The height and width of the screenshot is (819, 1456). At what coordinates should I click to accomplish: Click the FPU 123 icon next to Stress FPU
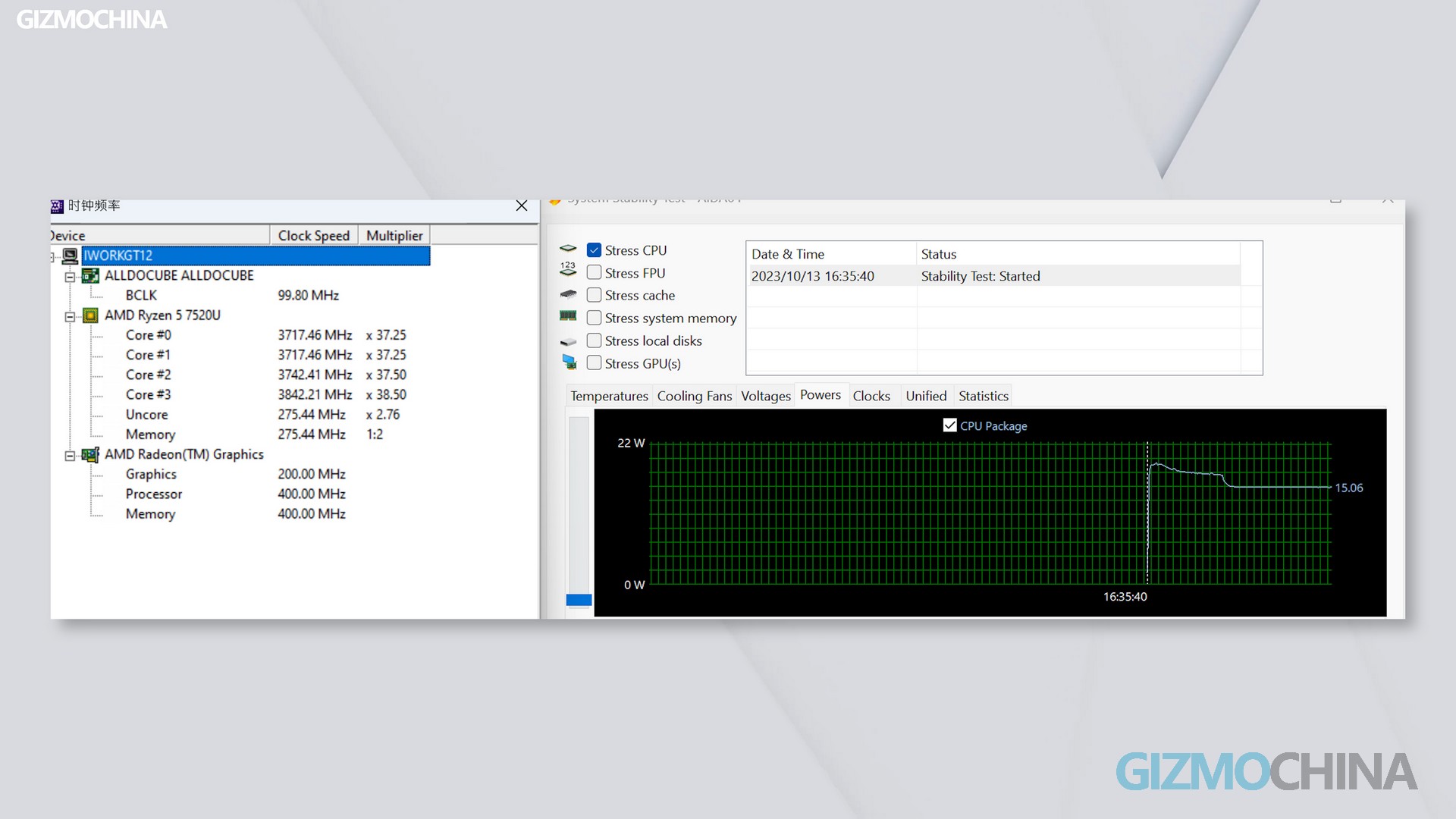point(568,270)
